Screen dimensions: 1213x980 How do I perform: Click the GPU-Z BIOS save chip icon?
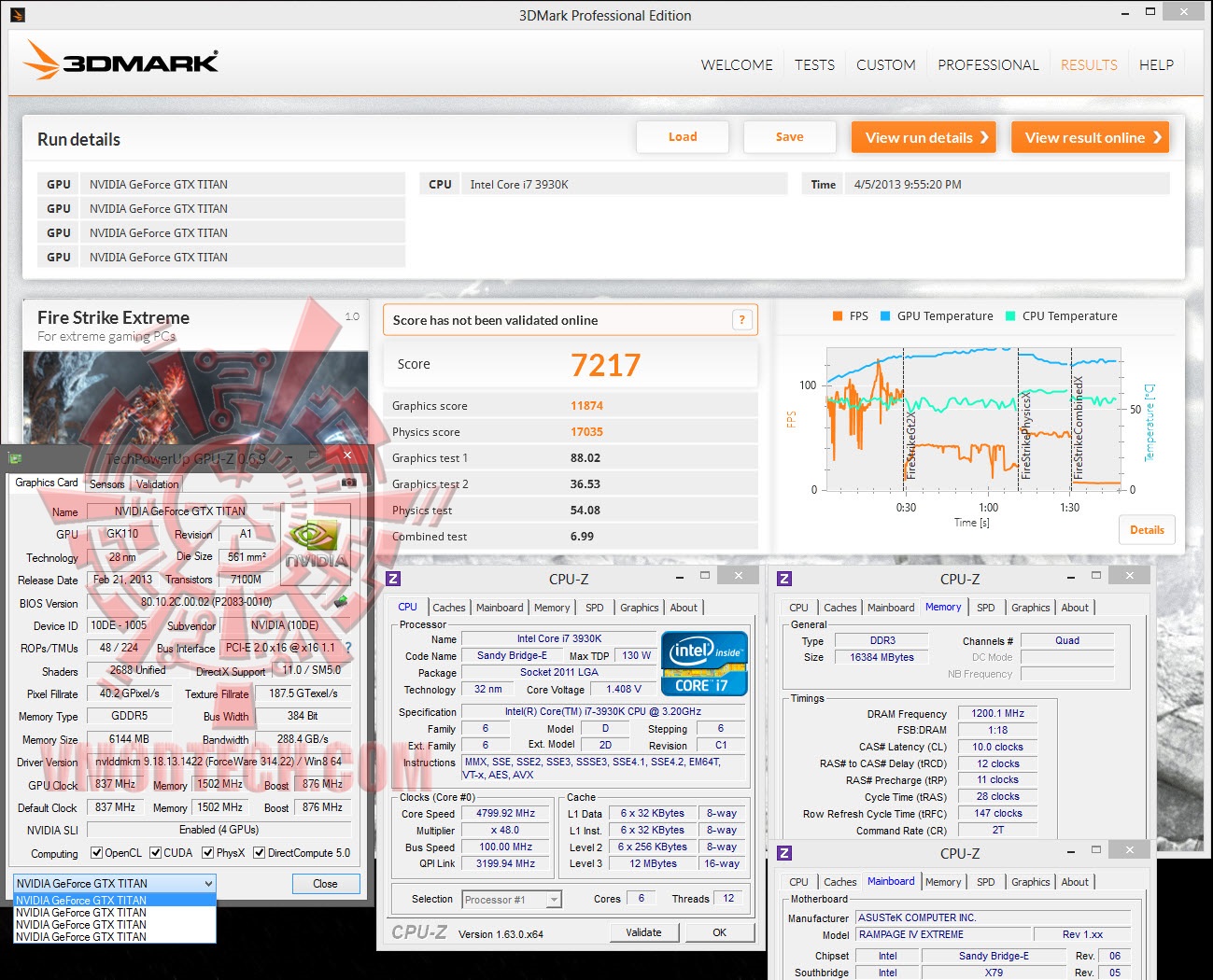click(x=341, y=601)
